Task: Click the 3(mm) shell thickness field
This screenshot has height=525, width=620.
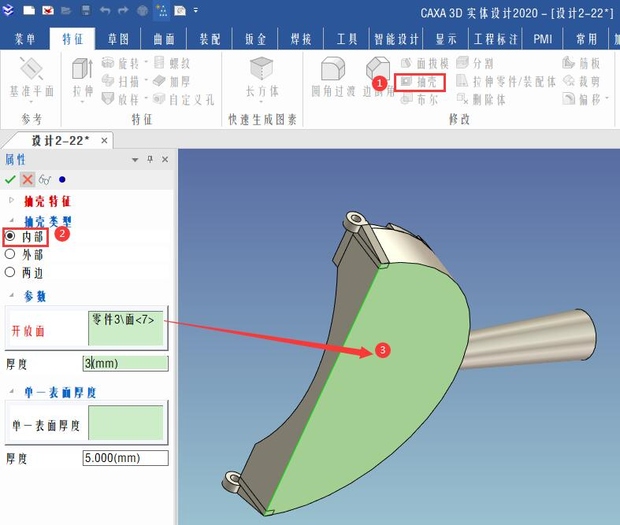Action: coord(125,363)
